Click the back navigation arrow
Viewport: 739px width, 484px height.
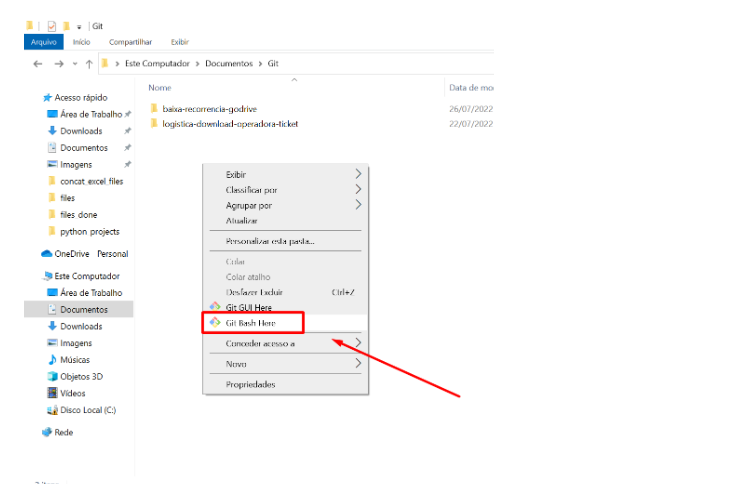pos(38,64)
